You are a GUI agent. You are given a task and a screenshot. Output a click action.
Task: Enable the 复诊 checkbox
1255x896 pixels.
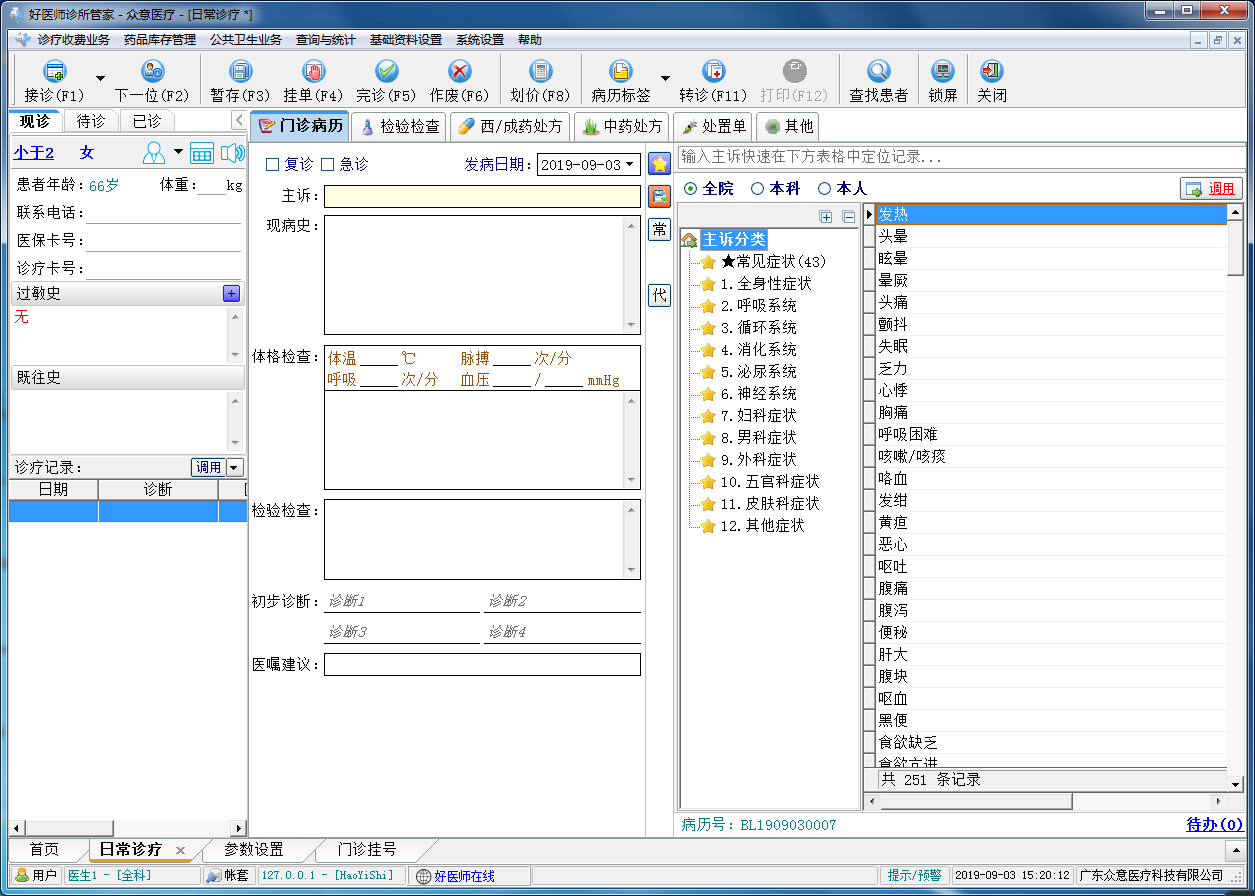pyautogui.click(x=273, y=164)
